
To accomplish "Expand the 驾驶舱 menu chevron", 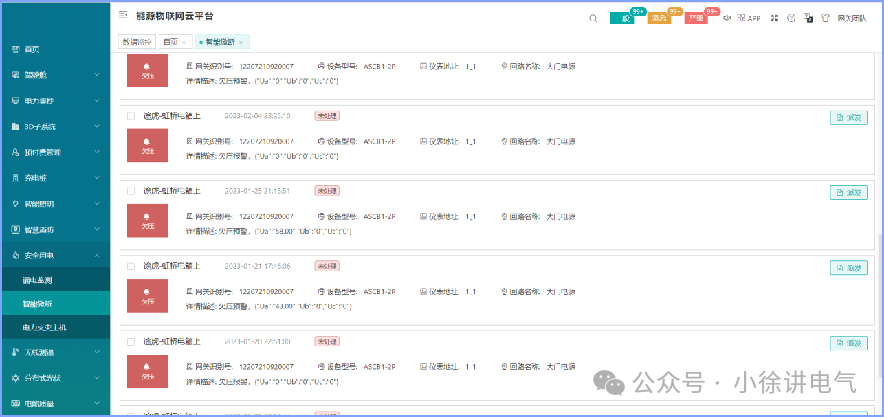I will [97, 75].
